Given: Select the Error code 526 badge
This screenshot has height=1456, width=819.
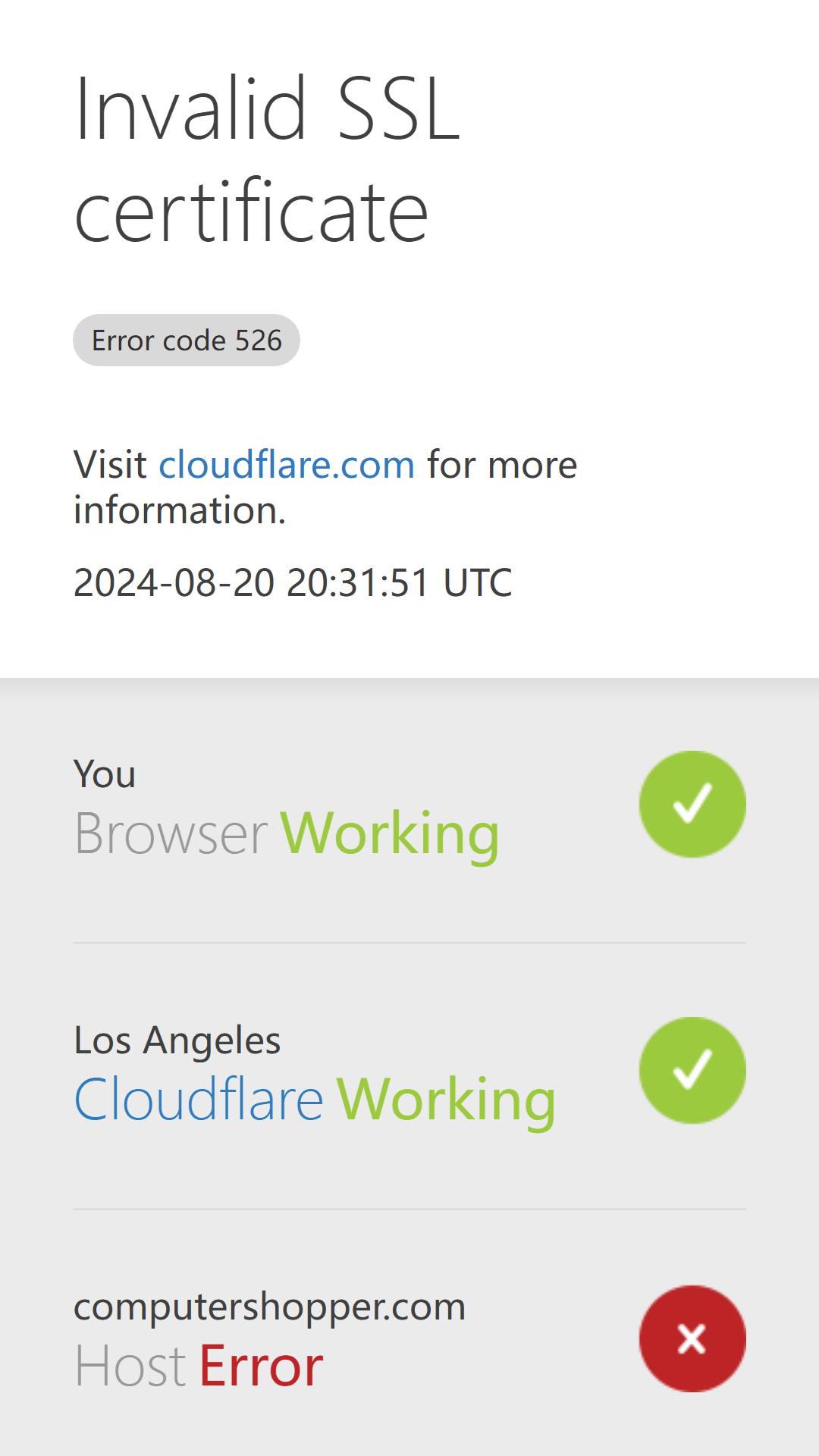Looking at the screenshot, I should pos(187,340).
